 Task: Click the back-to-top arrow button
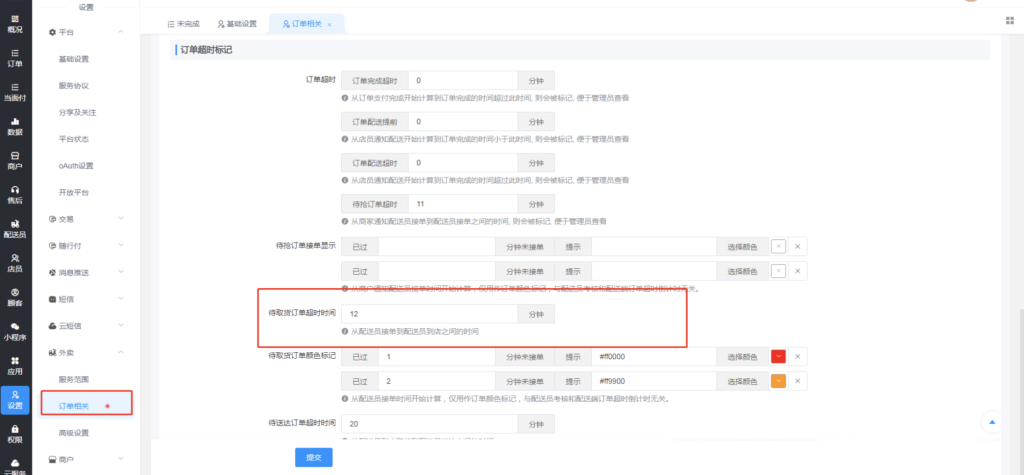coord(991,422)
